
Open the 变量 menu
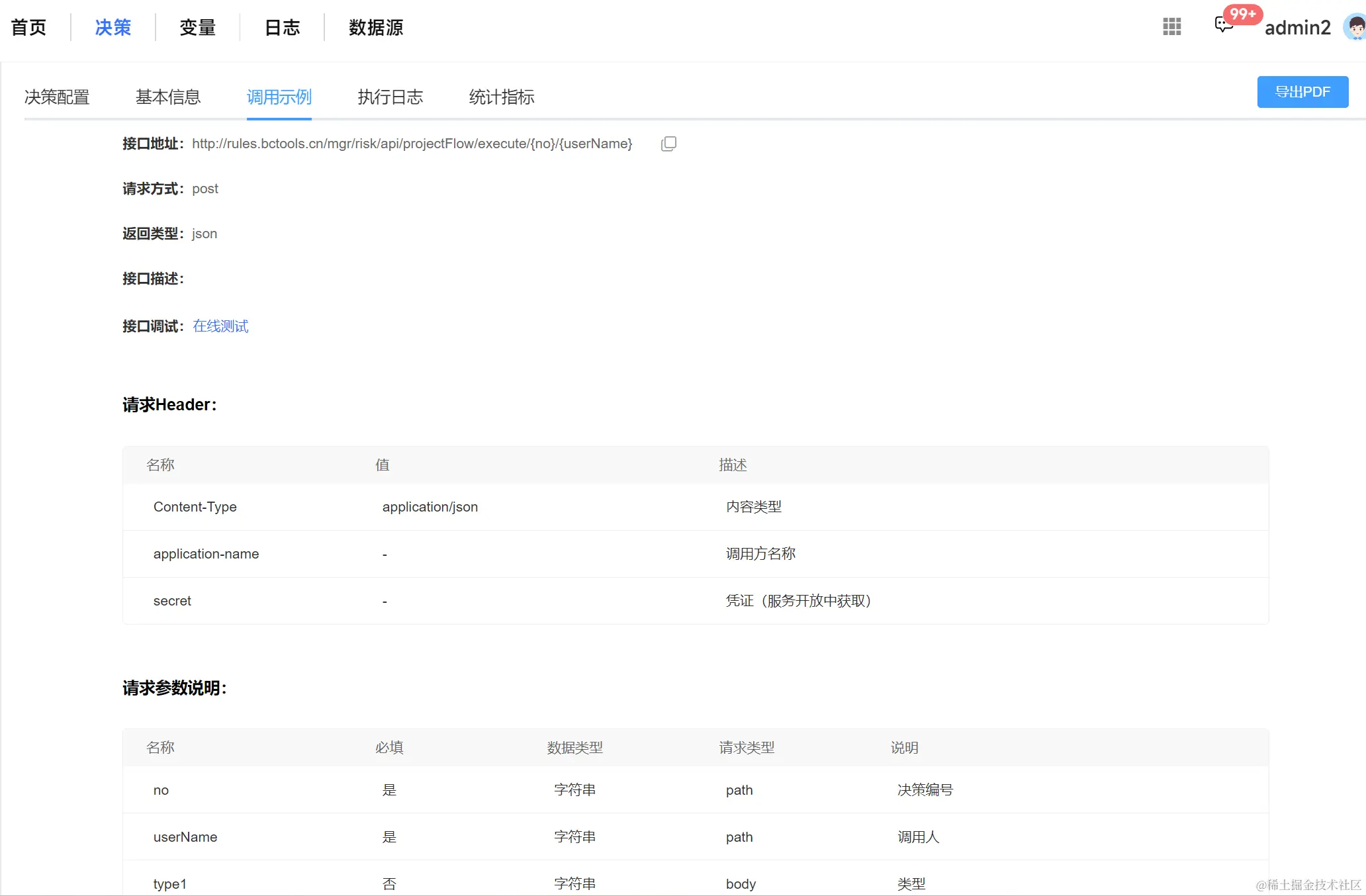pos(198,28)
